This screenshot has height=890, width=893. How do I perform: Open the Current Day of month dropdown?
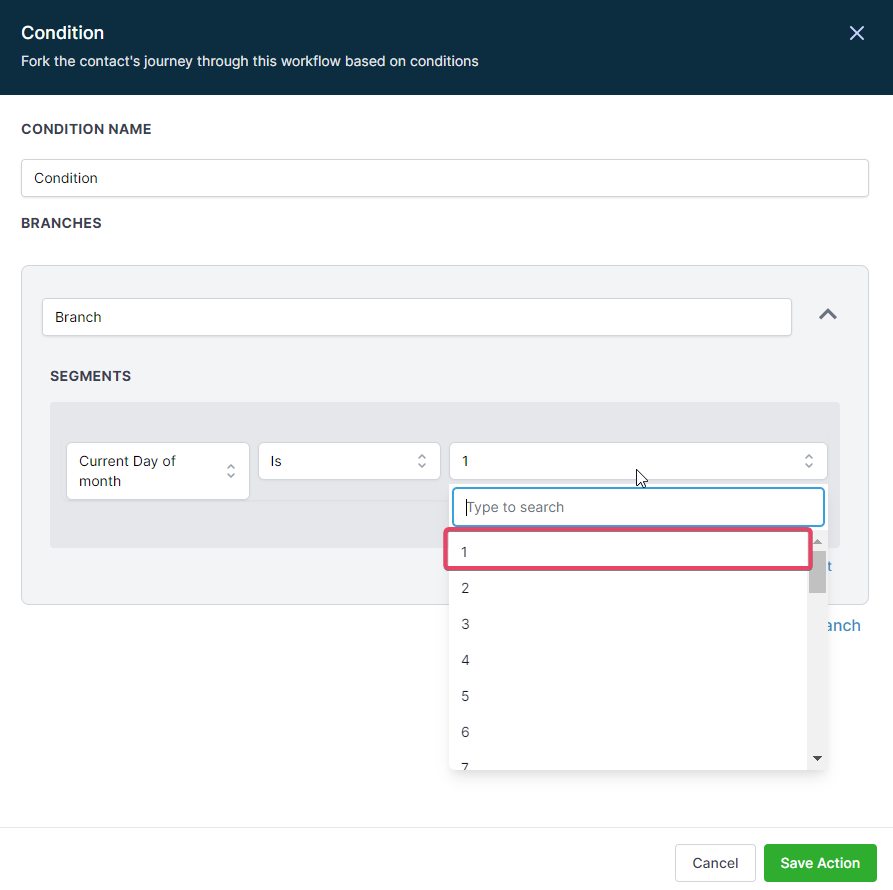157,471
